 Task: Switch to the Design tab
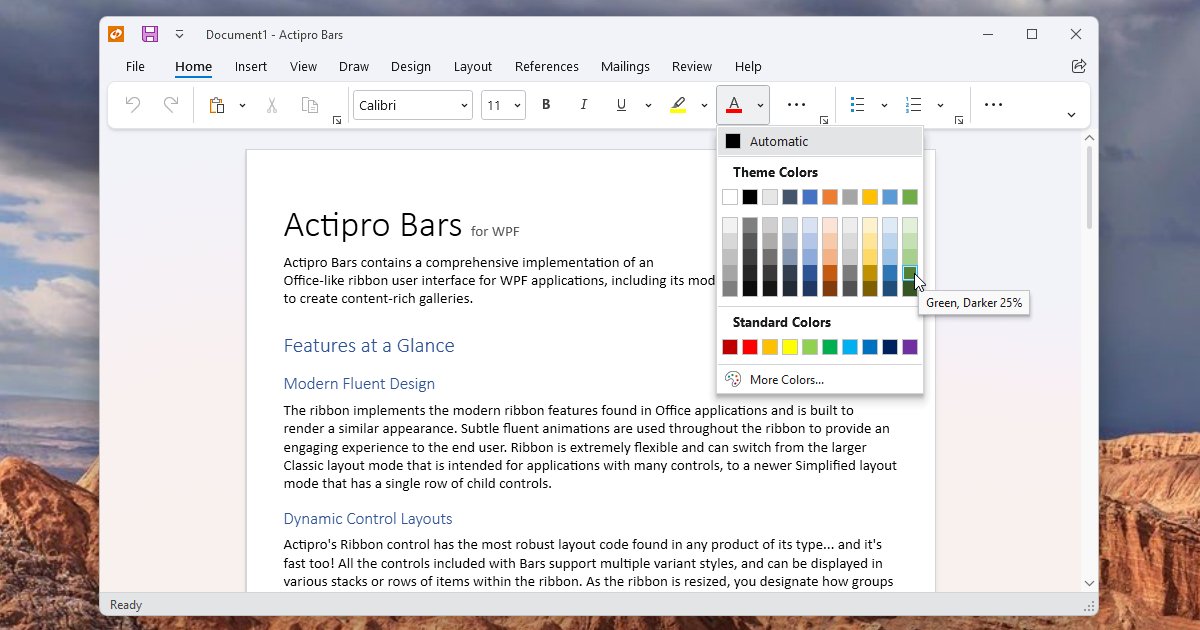411,67
